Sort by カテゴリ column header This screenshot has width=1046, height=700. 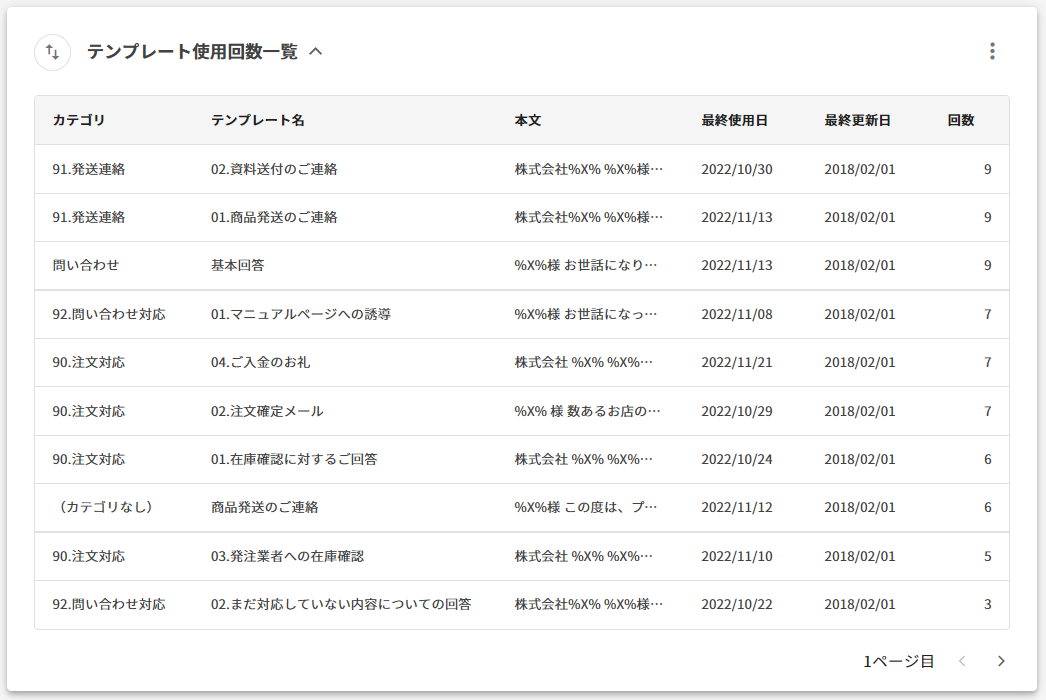(x=79, y=120)
